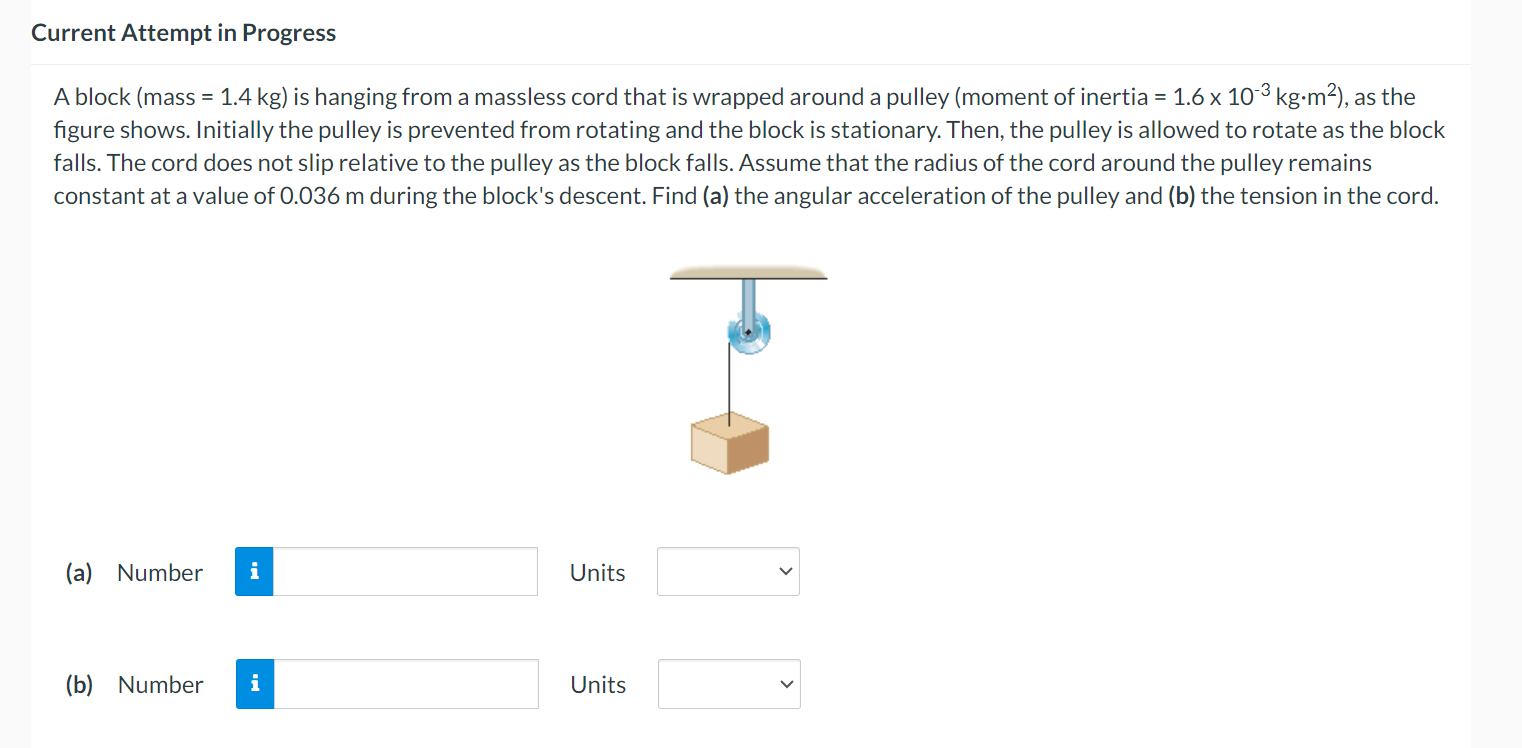Click the Units label next to part (b)
This screenshot has height=748, width=1522.
[x=597, y=684]
